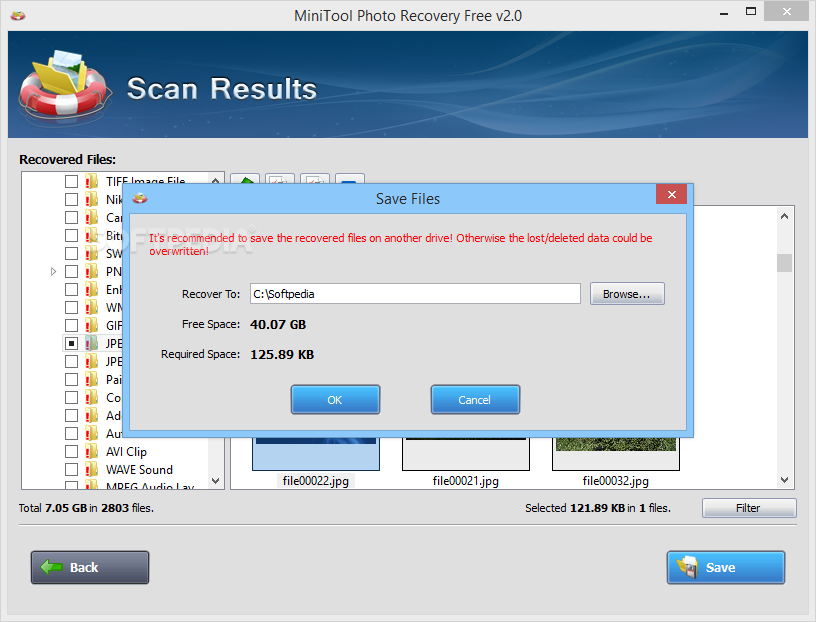Click the thumbnail pane scroll-up arrow
Screen dimensions: 816x622
tap(784, 216)
